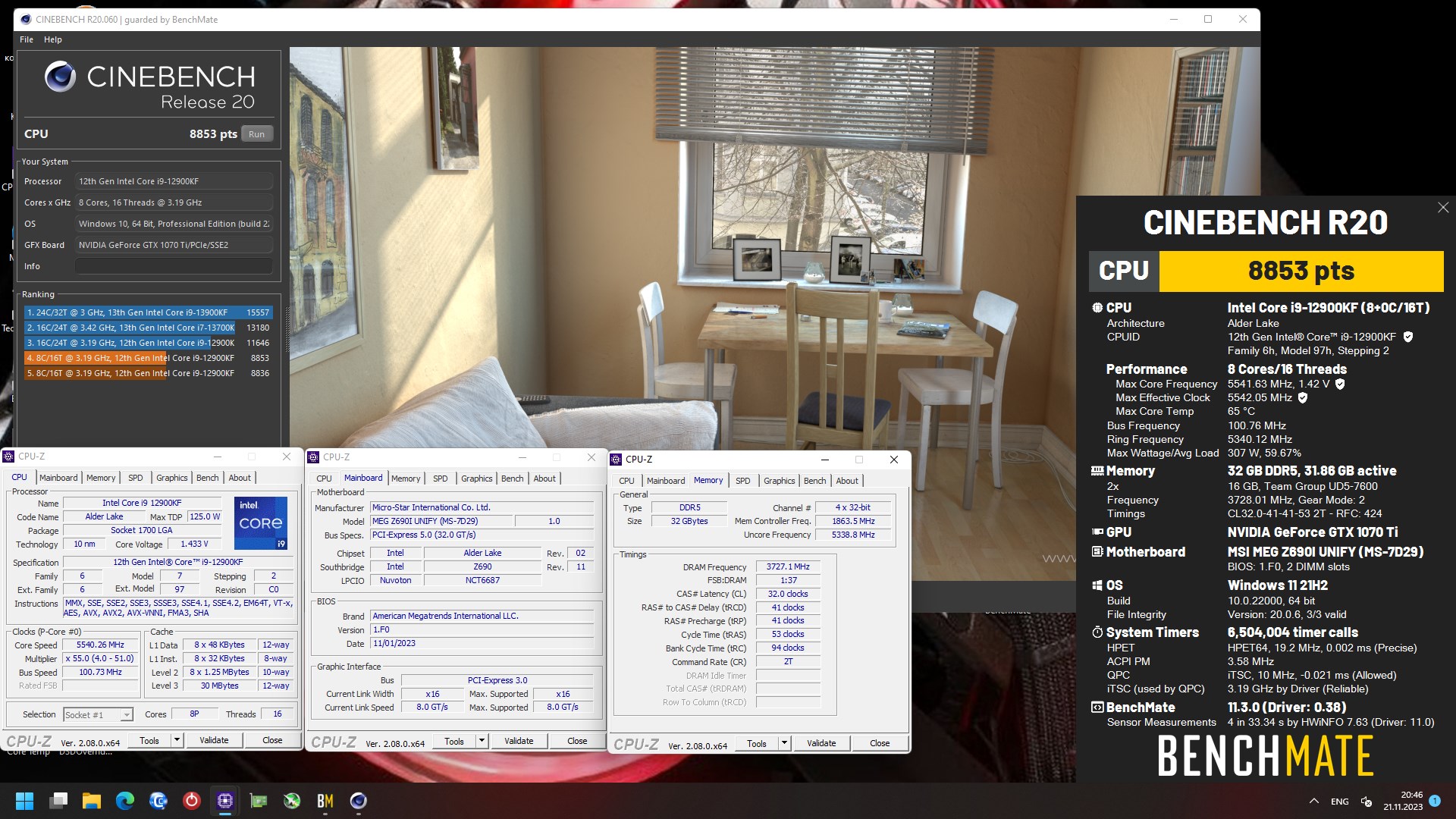Image resolution: width=1456 pixels, height=819 pixels.
Task: Click the BIOS Date field 11/01/2023
Action: [x=482, y=643]
